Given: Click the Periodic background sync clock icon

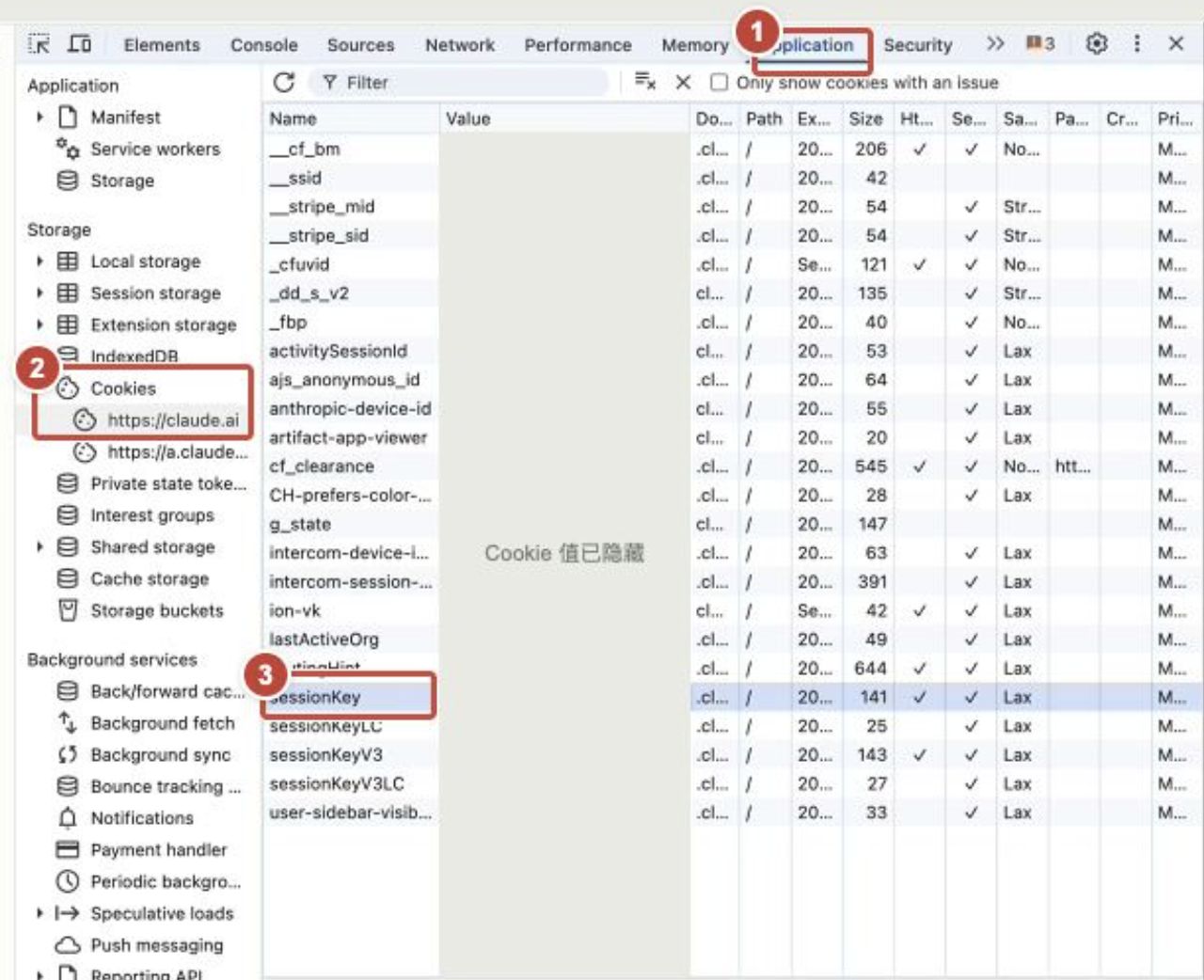Looking at the screenshot, I should [x=68, y=881].
